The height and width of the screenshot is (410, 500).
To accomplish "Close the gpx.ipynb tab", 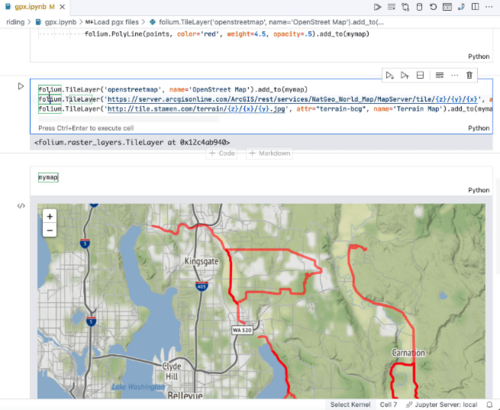I will coord(62,7).
